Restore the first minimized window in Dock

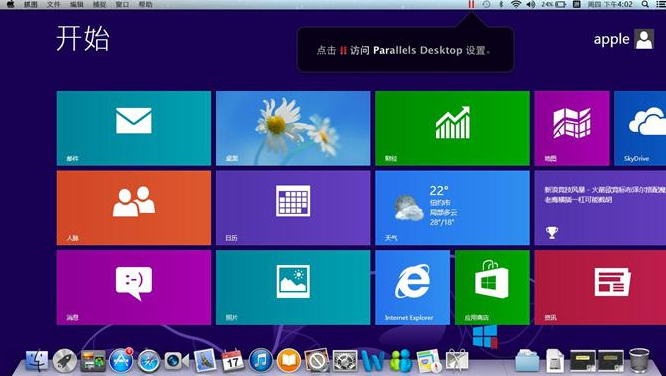point(583,361)
